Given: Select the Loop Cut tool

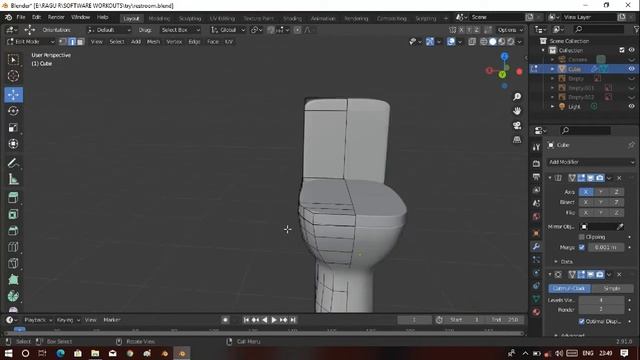Looking at the screenshot, I should 13,247.
